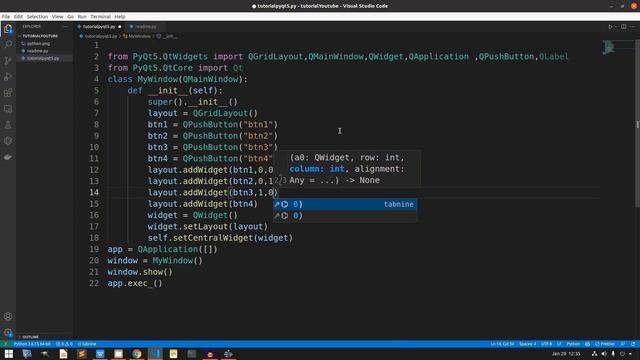Screen dimensions: 640x360
Task: Open the Testing flask view icon
Action: click(8, 125)
